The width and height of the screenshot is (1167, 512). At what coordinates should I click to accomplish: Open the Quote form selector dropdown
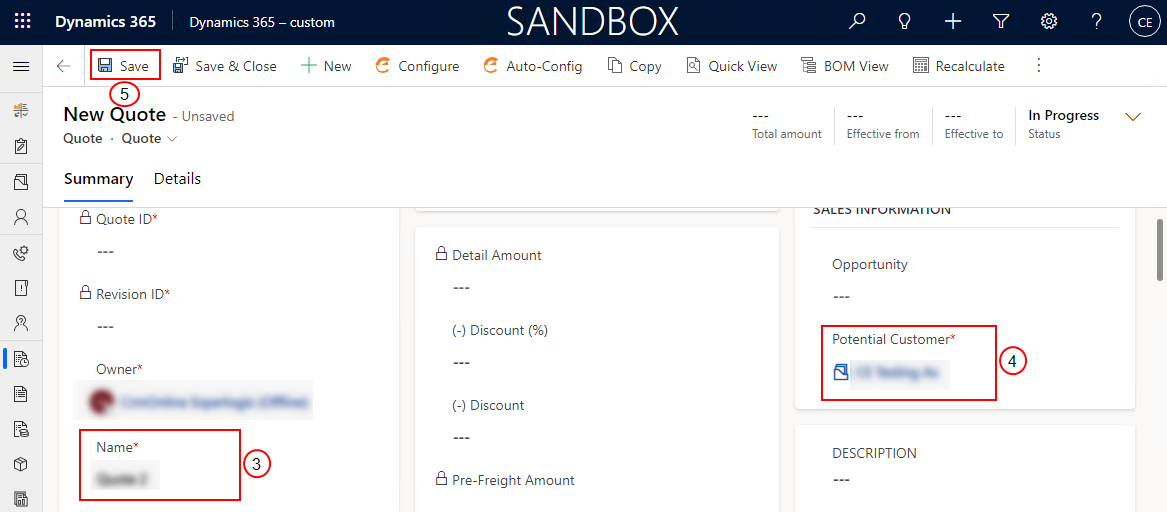(150, 138)
